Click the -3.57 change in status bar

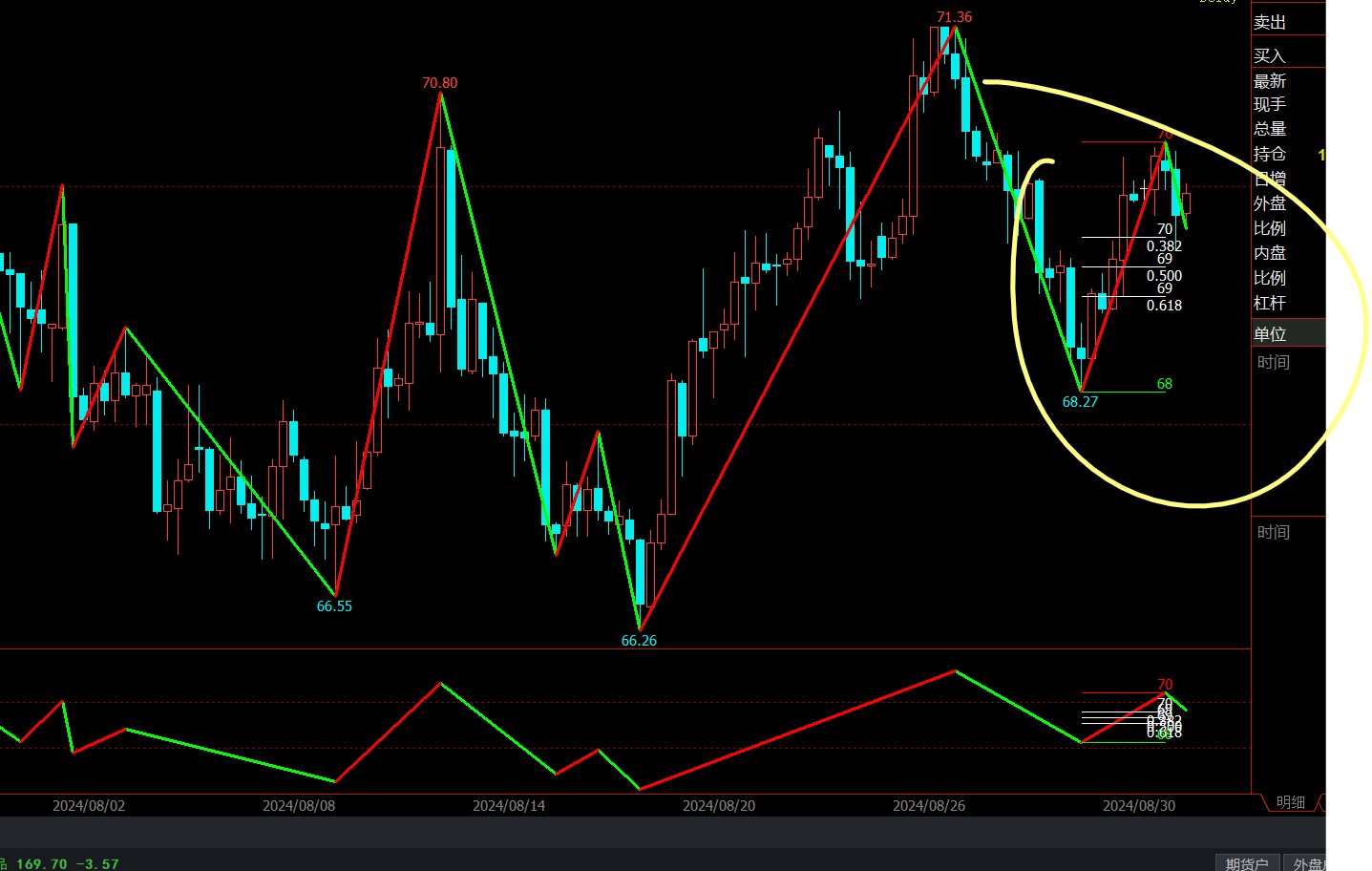[x=97, y=864]
